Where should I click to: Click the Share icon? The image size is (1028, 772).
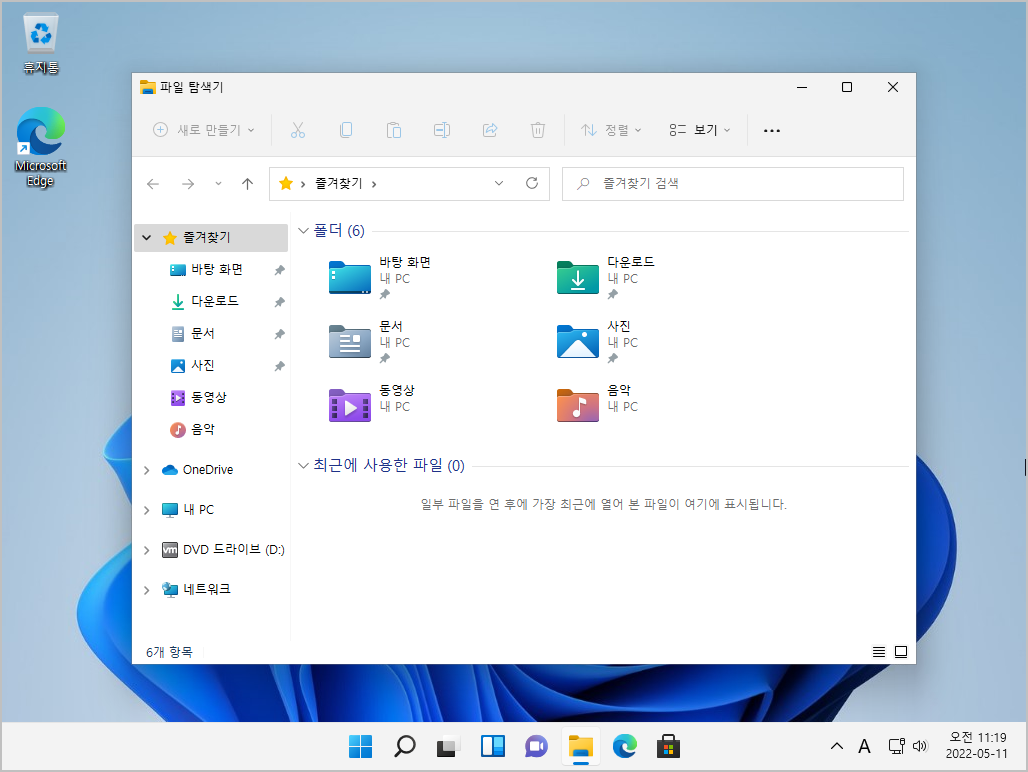coord(489,130)
